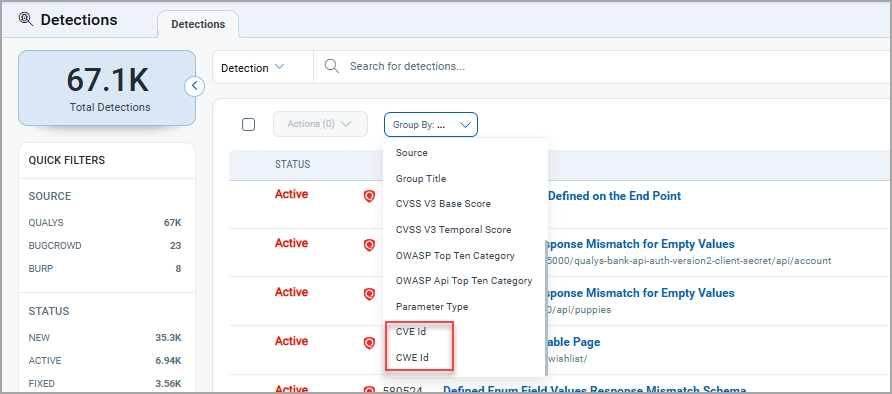
Task: Select CVE Id grouping option
Action: 411,331
